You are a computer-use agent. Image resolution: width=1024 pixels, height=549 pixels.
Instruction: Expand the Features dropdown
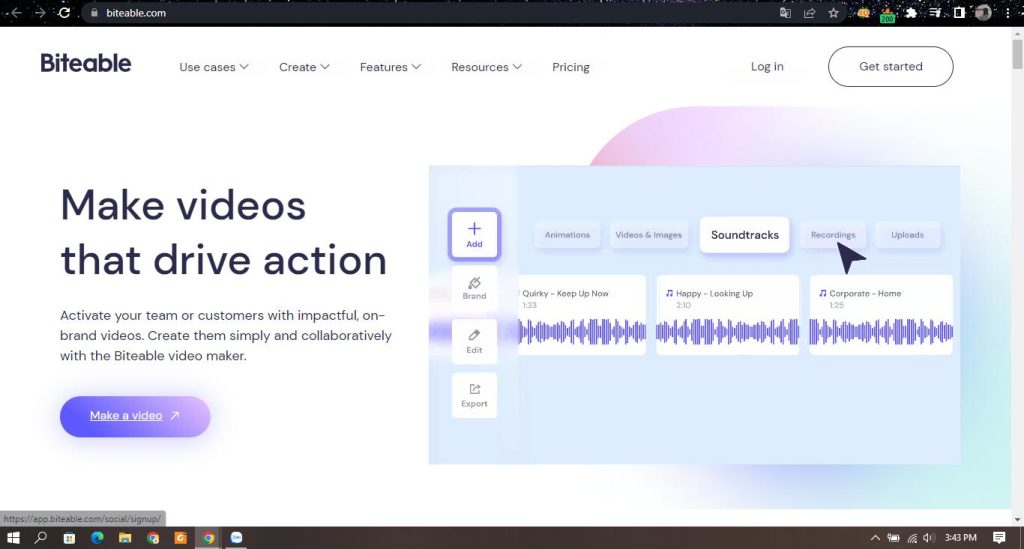[x=390, y=67]
